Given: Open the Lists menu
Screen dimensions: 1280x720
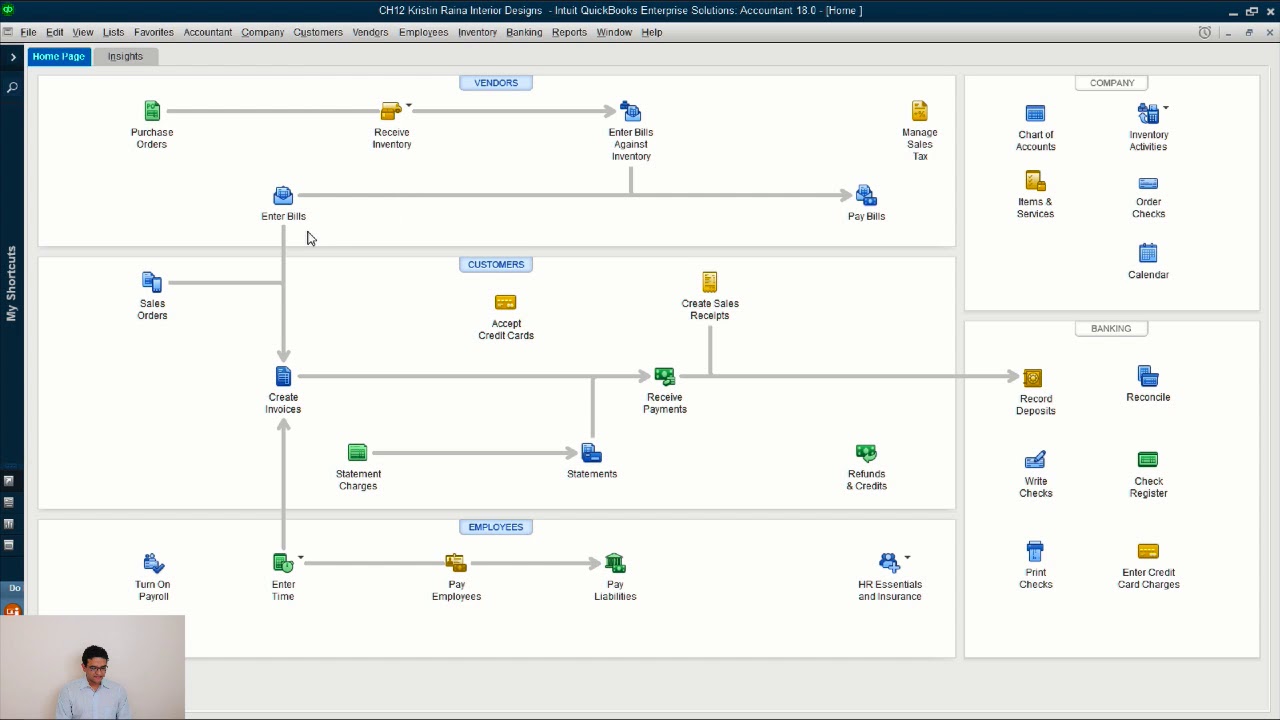Looking at the screenshot, I should point(113,32).
